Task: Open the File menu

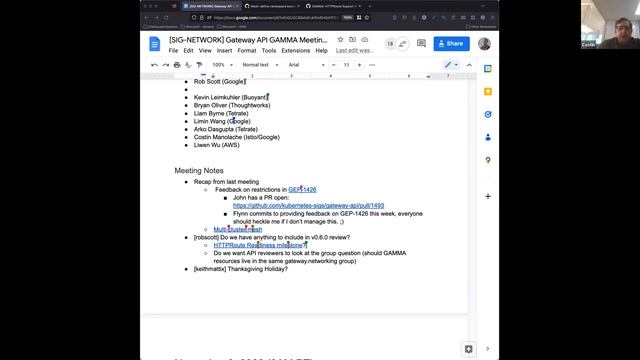Action: pyautogui.click(x=173, y=51)
